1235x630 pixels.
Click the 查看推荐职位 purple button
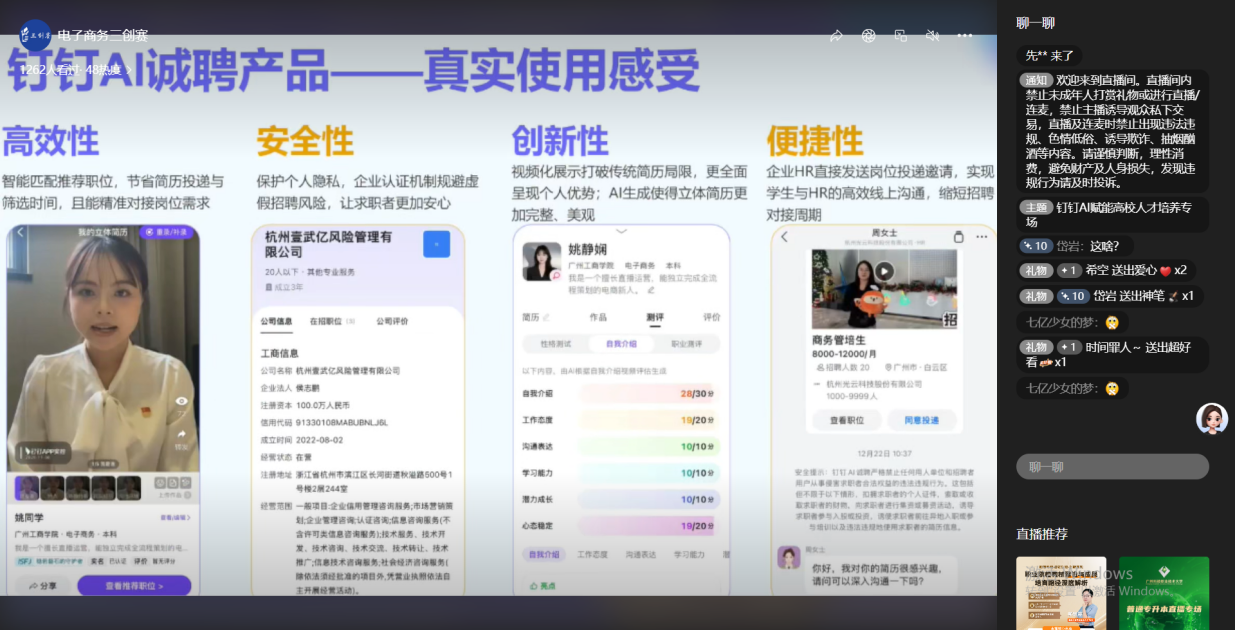pos(134,585)
